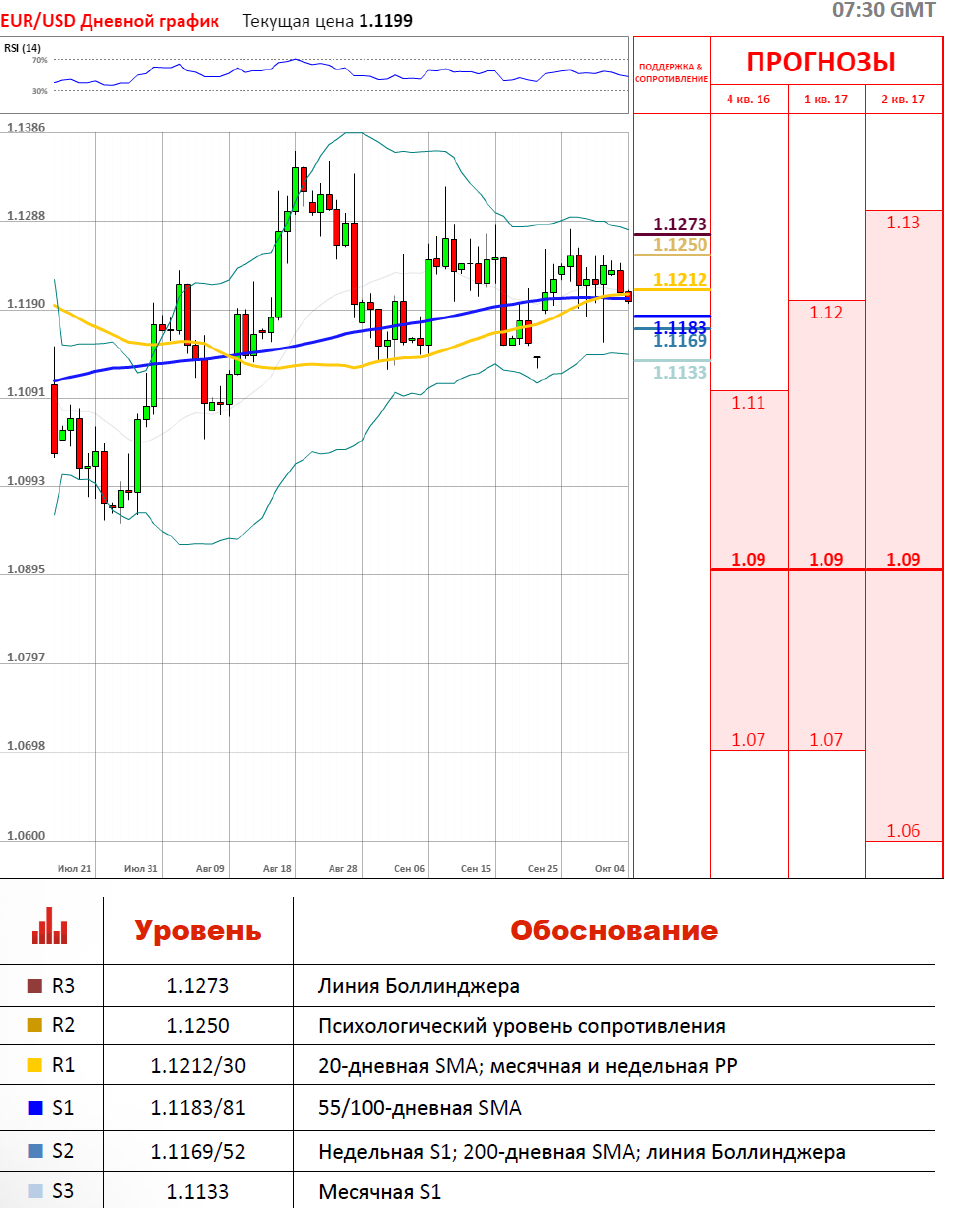This screenshot has height=1208, width=955.
Task: Click the 1.1133 support level on chart
Action: (x=680, y=373)
